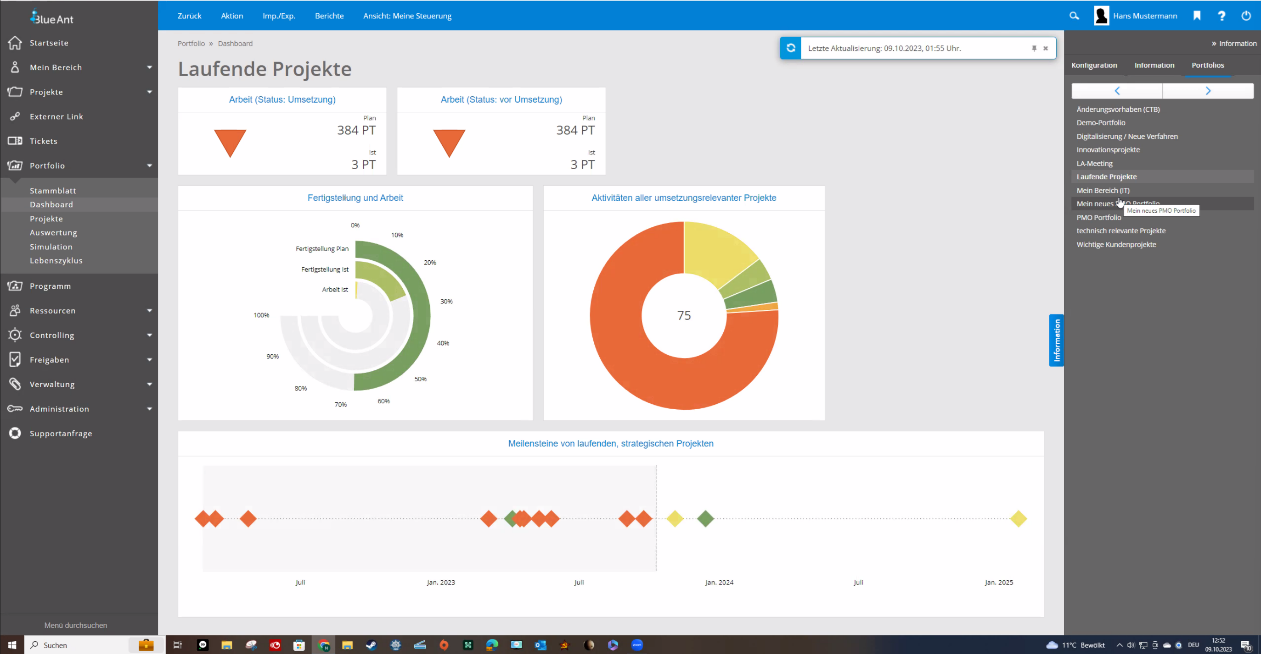Collapse the right panel via » Information
This screenshot has height=654, width=1261.
click(x=1234, y=44)
